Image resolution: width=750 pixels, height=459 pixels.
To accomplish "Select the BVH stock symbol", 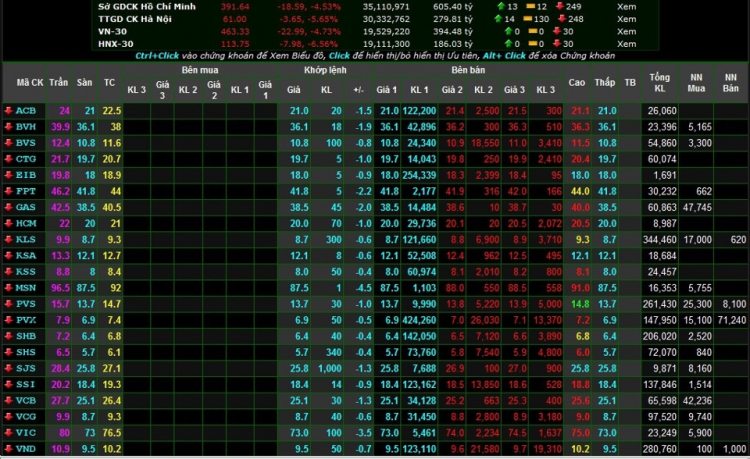I will (26, 127).
